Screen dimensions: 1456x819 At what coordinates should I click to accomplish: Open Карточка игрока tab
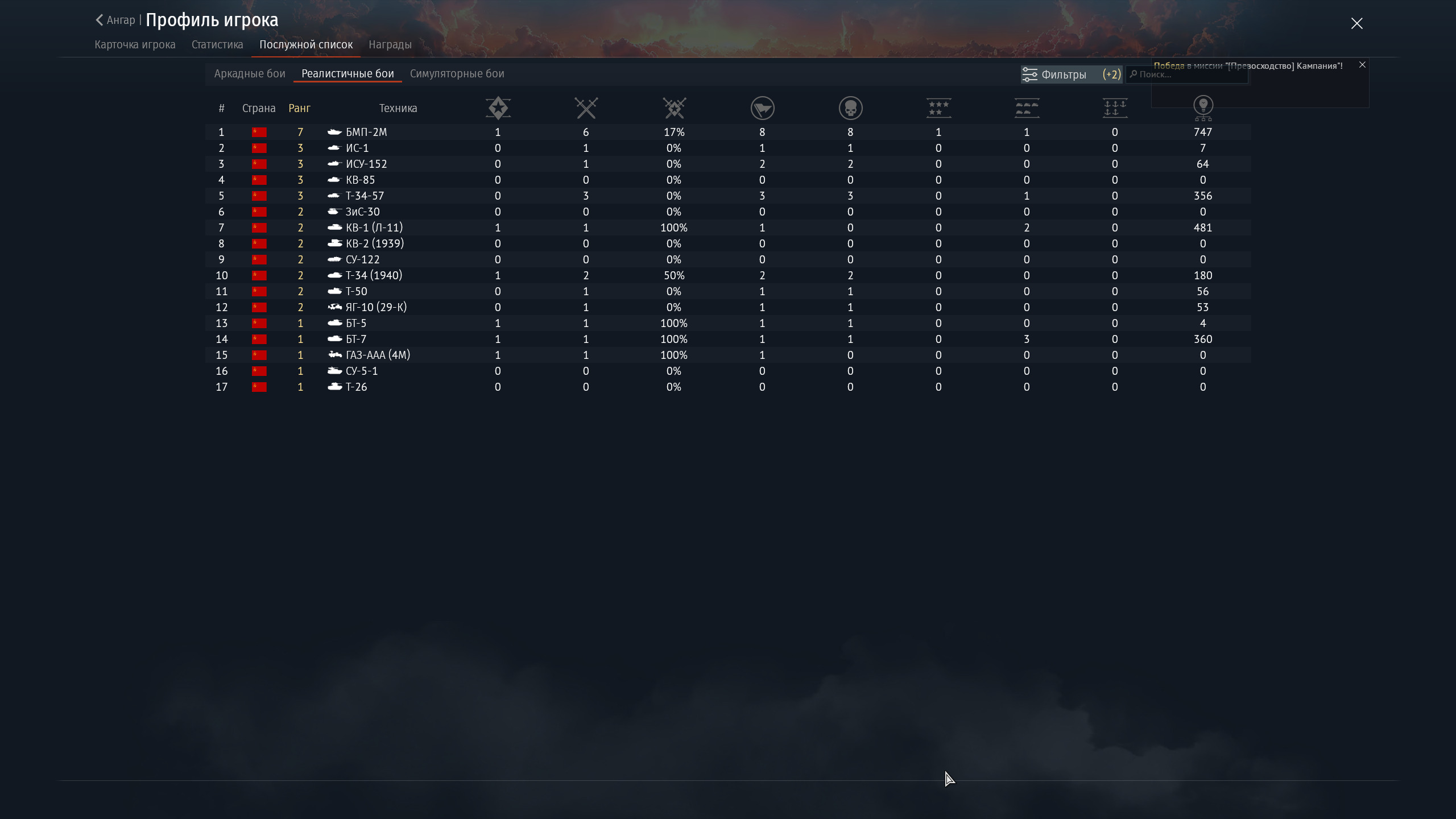point(135,44)
